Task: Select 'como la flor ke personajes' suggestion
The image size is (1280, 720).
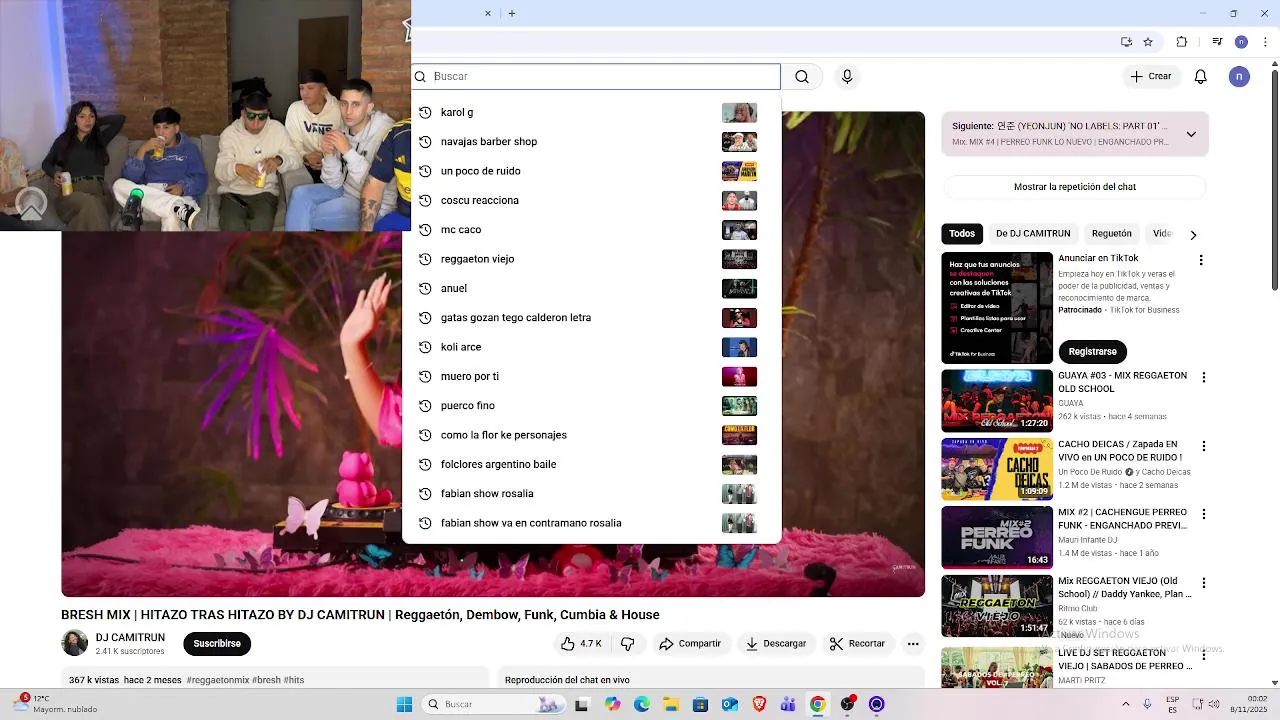Action: [591, 435]
